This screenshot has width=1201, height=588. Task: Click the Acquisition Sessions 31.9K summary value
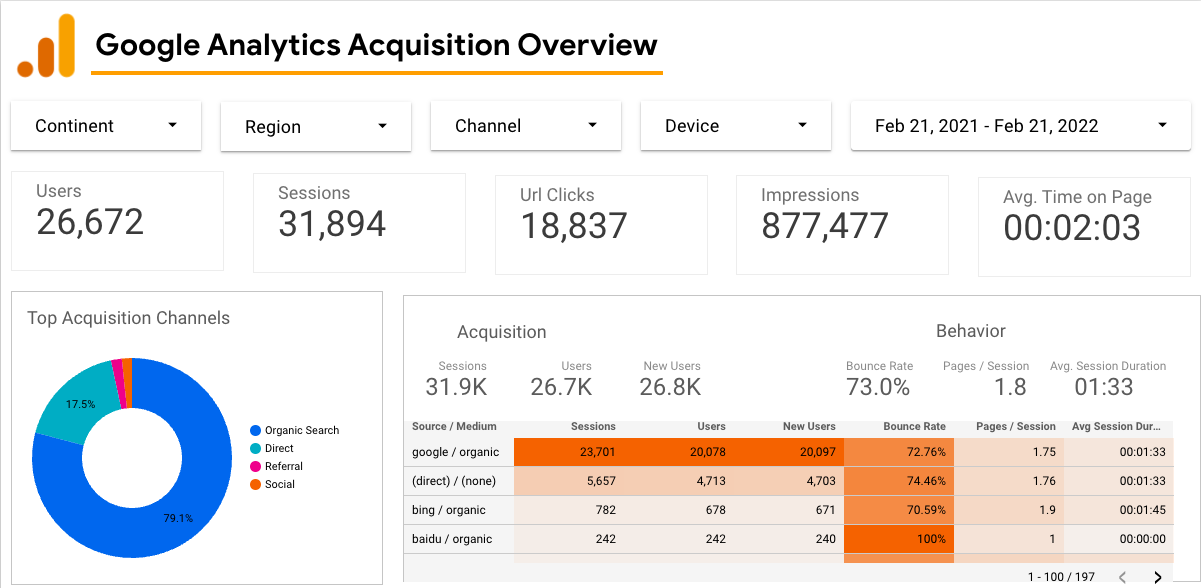457,387
